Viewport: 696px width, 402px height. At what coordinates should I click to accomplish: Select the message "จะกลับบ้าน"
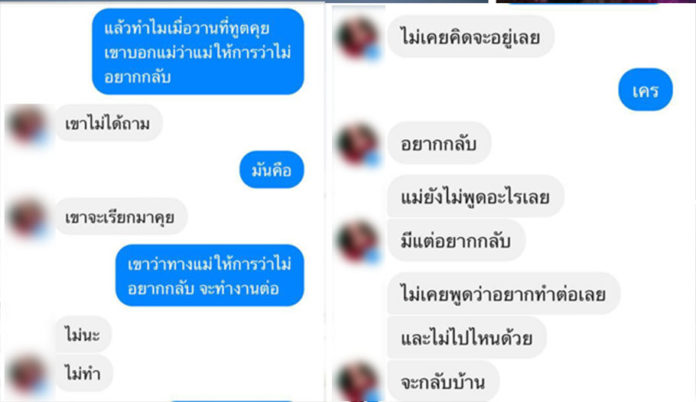[443, 382]
